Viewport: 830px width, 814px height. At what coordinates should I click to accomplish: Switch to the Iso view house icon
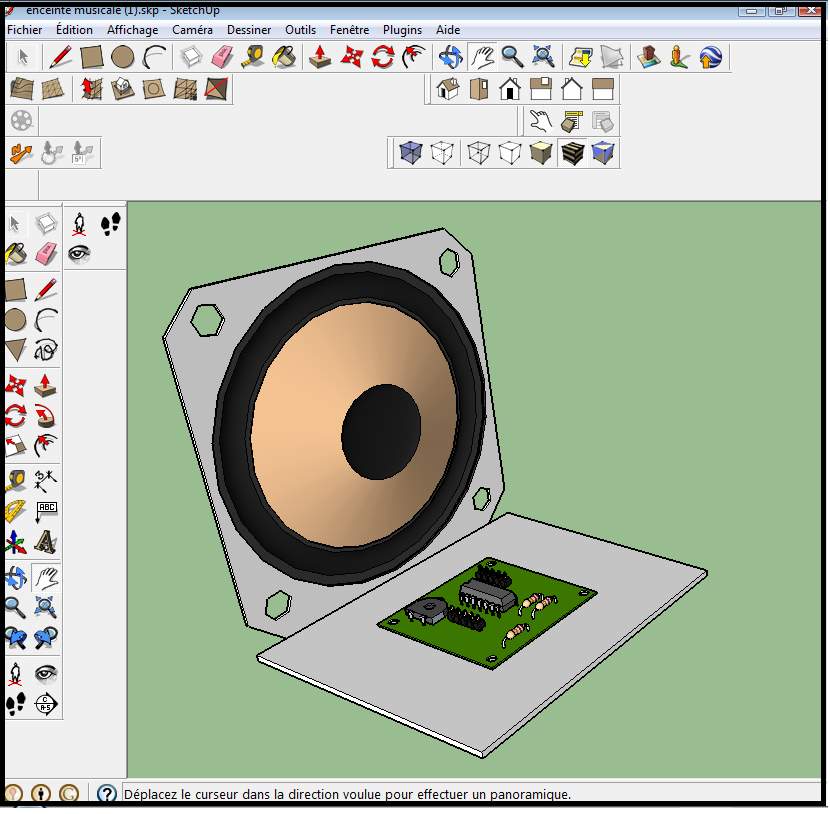pyautogui.click(x=448, y=90)
